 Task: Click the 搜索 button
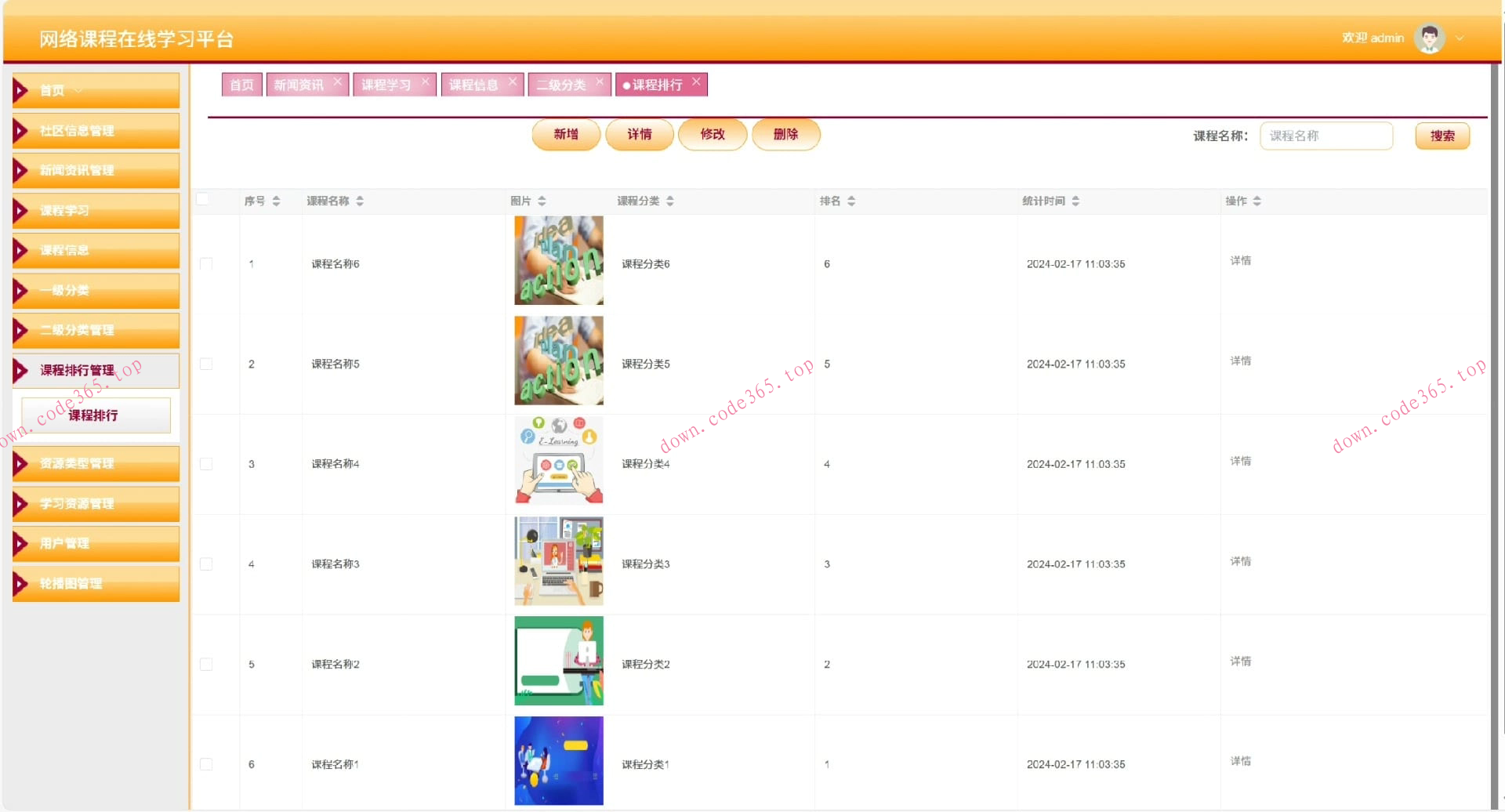tap(1442, 135)
